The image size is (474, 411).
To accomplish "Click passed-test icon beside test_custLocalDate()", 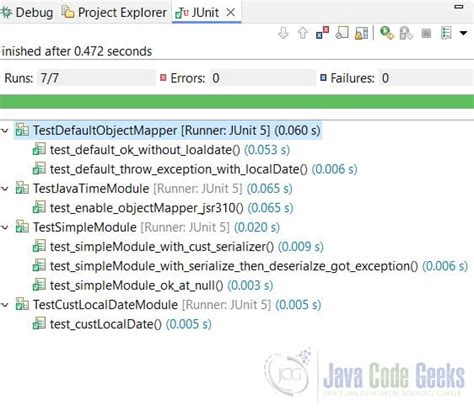I will pyautogui.click(x=39, y=324).
